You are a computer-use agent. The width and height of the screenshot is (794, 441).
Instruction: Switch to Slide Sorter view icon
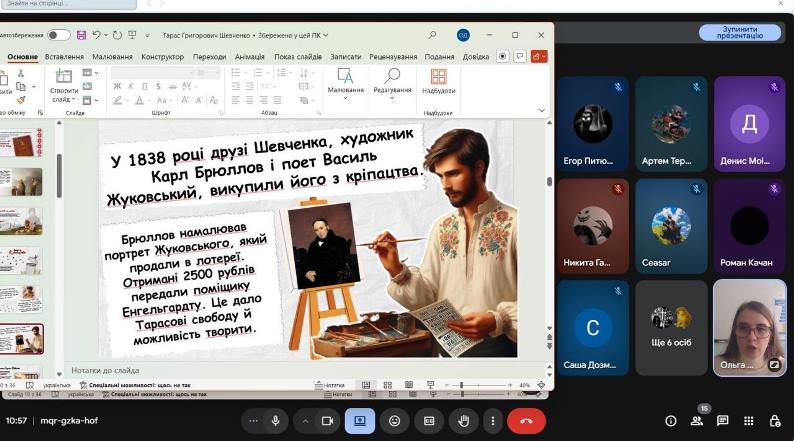388,385
